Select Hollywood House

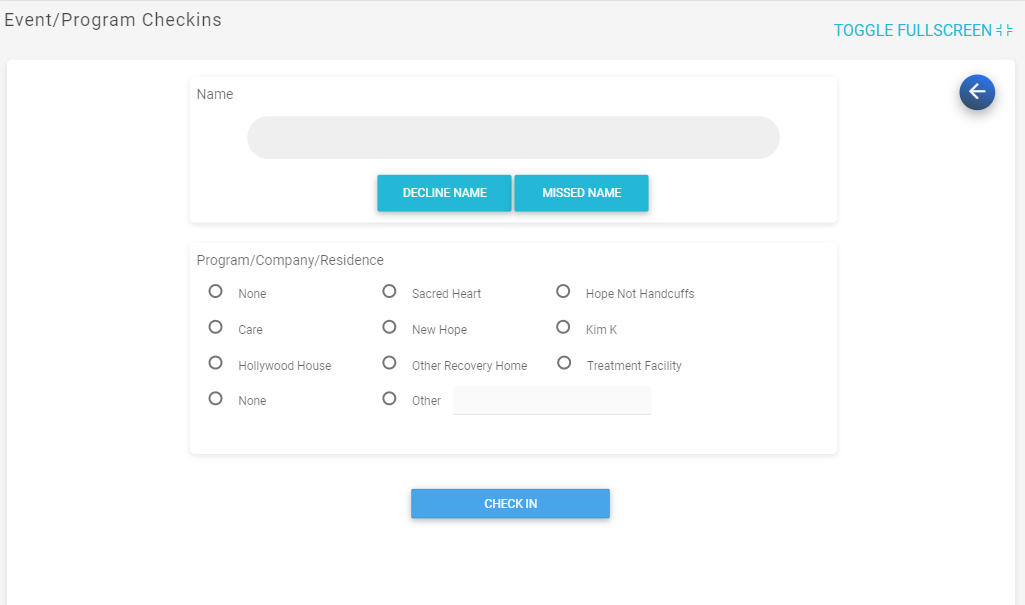(x=215, y=363)
